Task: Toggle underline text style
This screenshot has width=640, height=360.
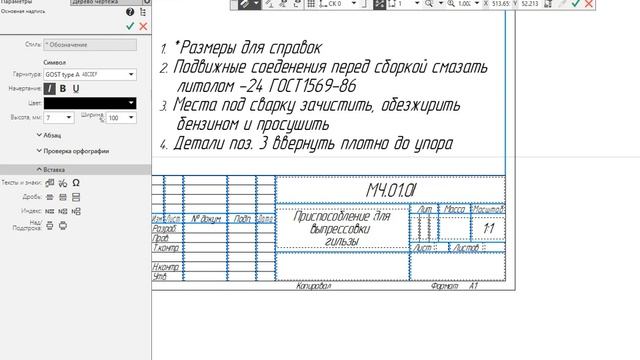Action: click(x=76, y=89)
